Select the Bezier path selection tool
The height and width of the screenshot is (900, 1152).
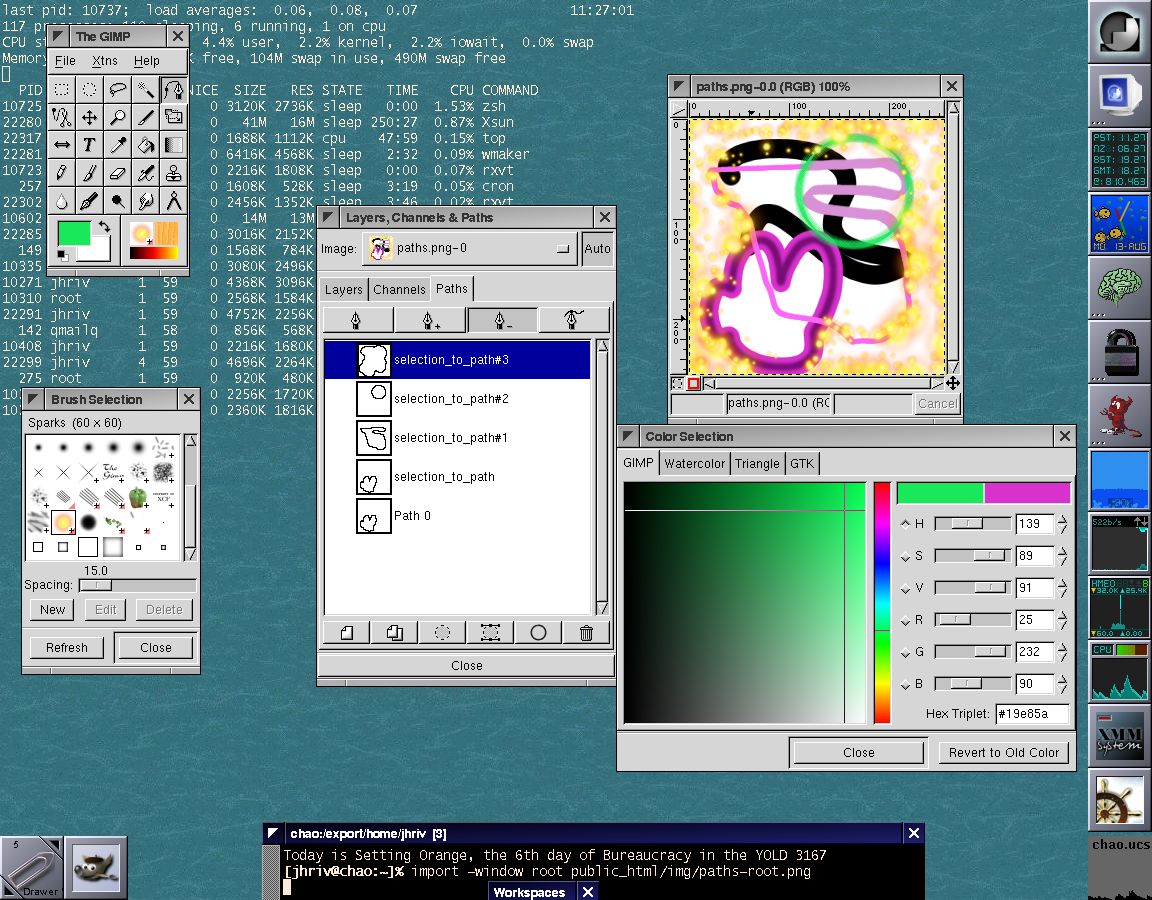point(173,90)
